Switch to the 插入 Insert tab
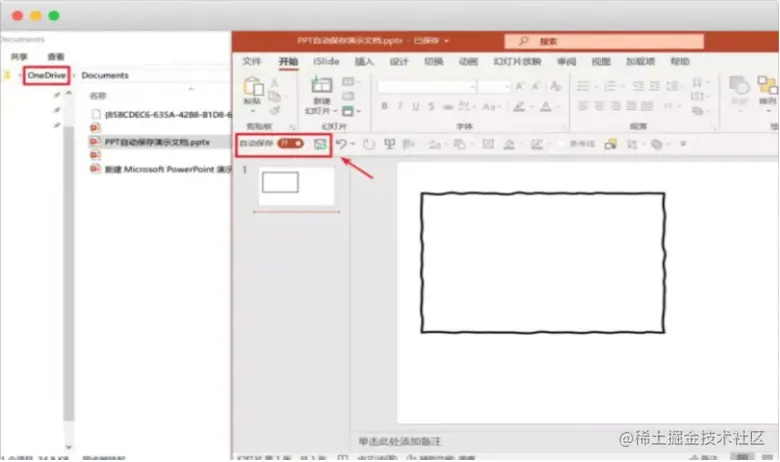This screenshot has height=462, width=780. 364,62
